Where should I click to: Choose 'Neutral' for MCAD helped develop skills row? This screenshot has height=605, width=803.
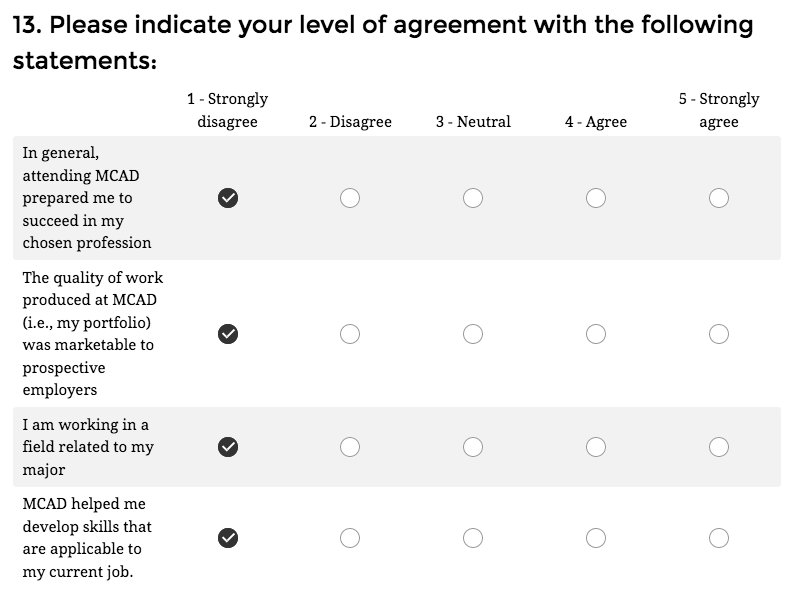point(473,538)
